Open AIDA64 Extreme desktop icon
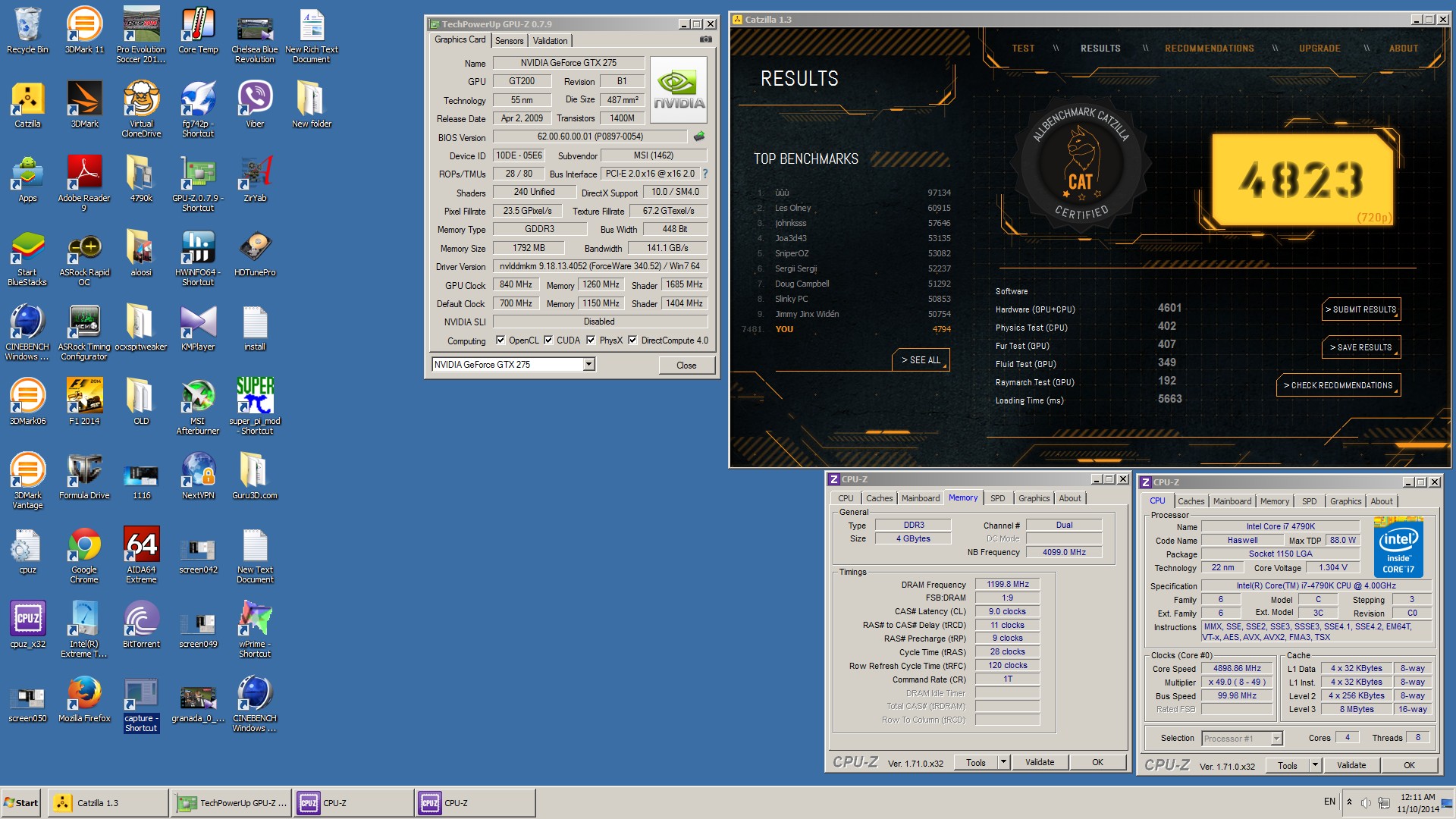The width and height of the screenshot is (1456, 819). pos(141,555)
